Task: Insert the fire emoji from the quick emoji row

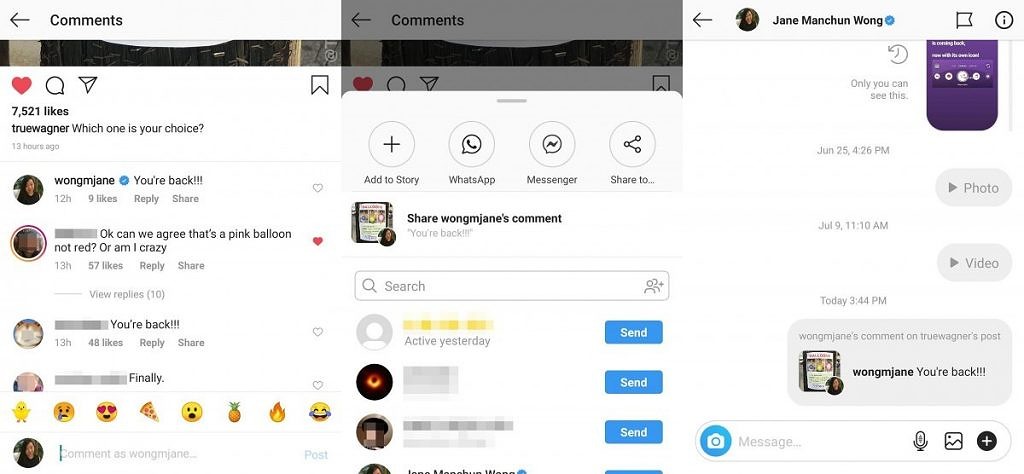Action: click(278, 412)
